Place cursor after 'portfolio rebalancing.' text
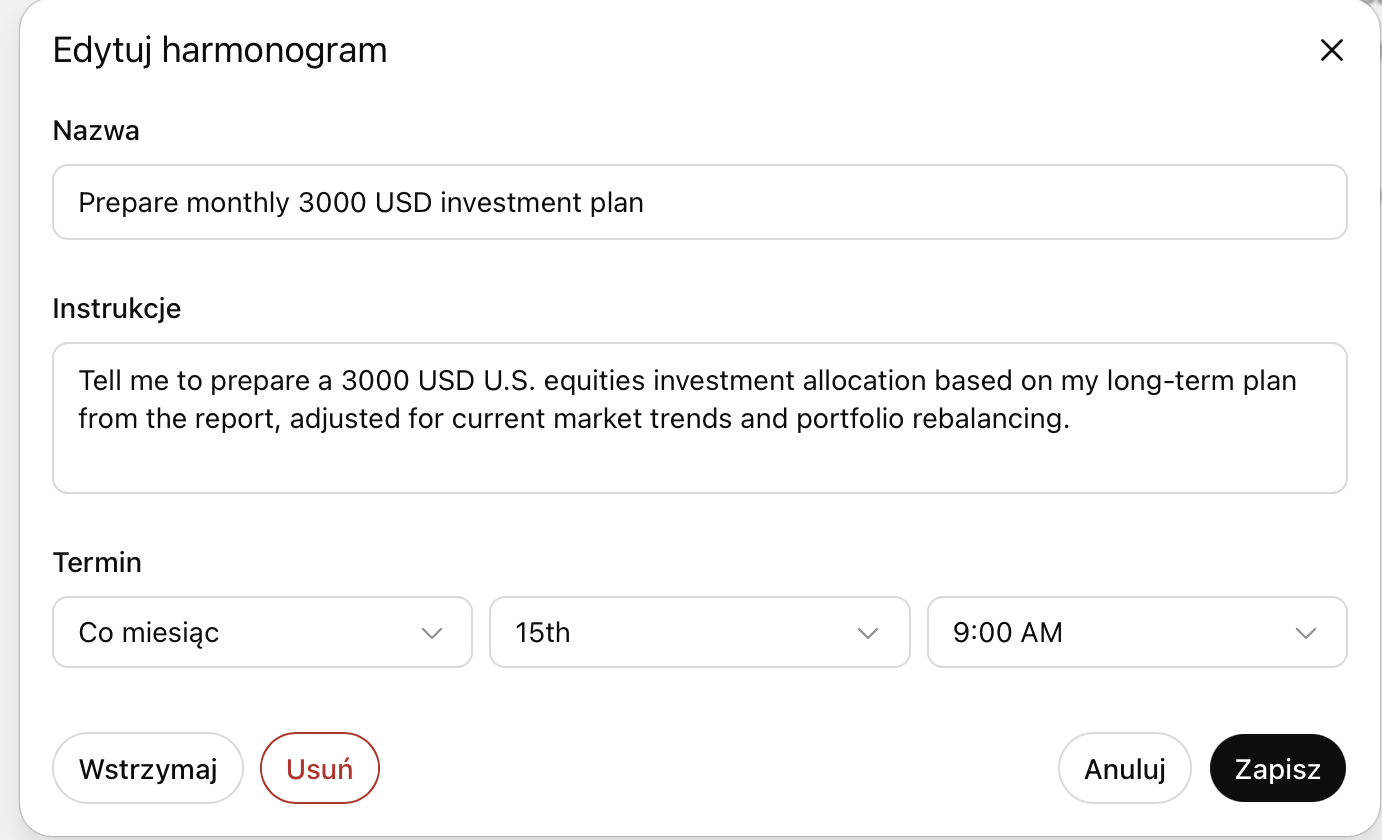Screen dimensions: 1382x840 pyautogui.click(x=1072, y=419)
